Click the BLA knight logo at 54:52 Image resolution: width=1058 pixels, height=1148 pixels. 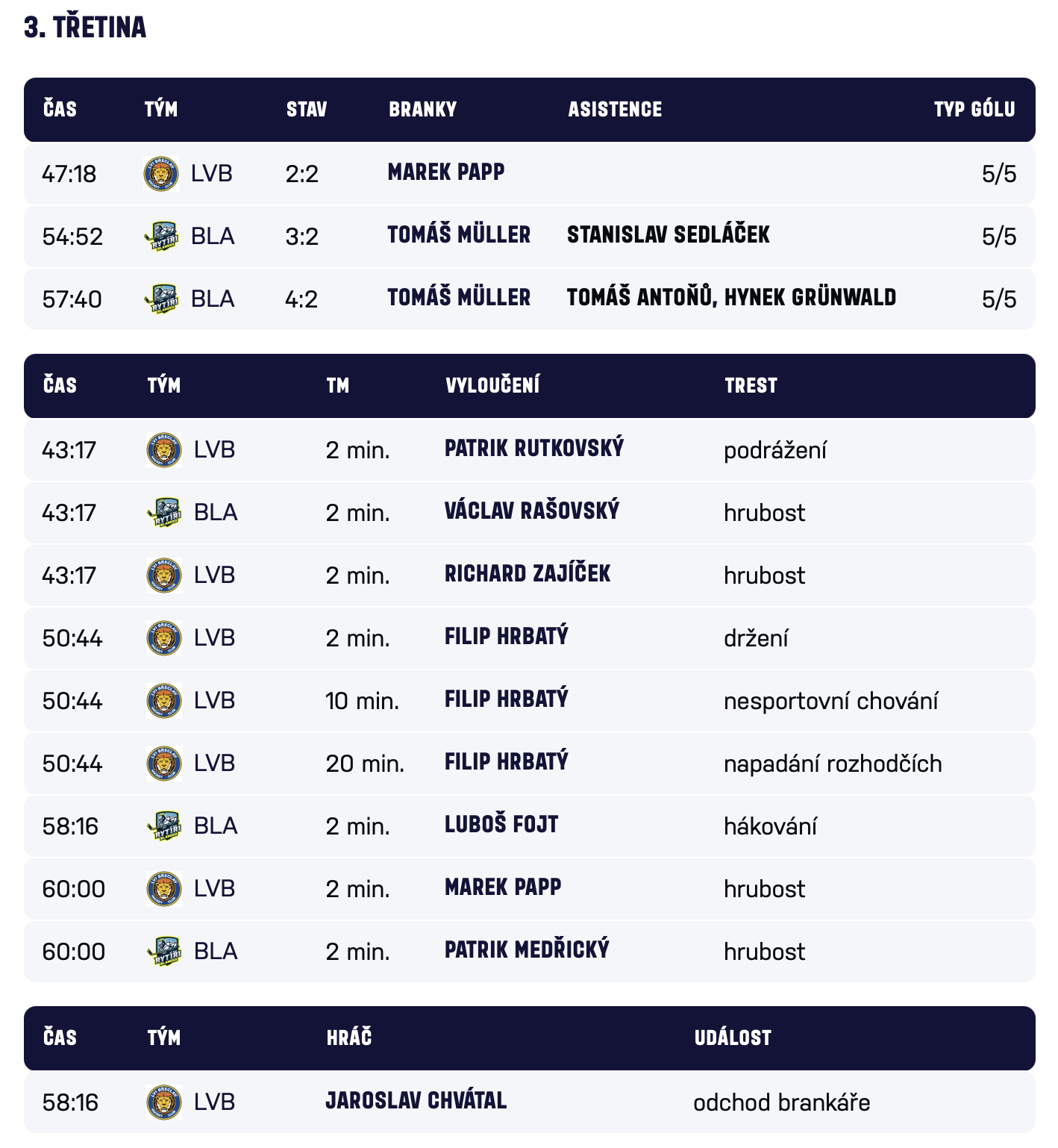point(161,237)
